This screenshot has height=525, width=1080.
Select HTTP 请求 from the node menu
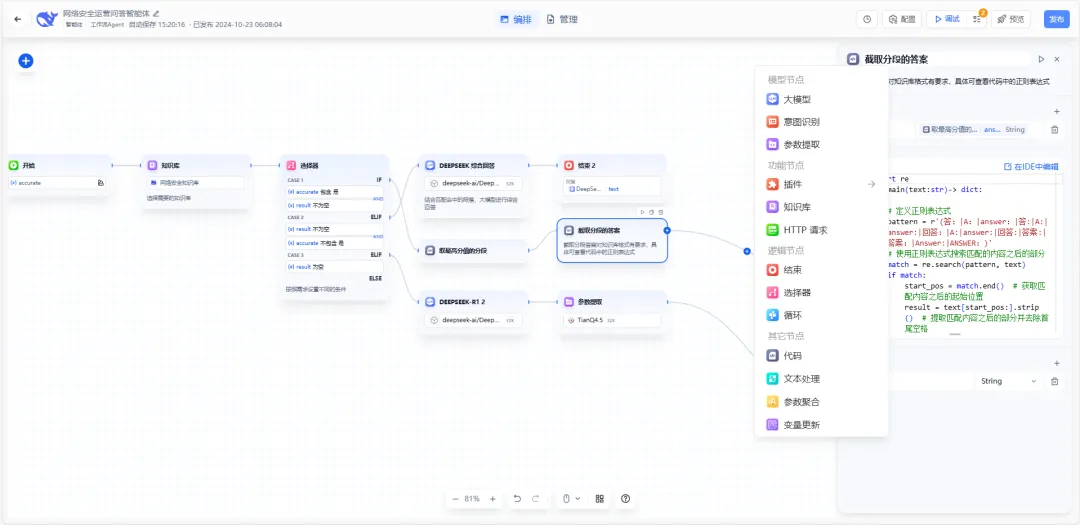coord(805,230)
